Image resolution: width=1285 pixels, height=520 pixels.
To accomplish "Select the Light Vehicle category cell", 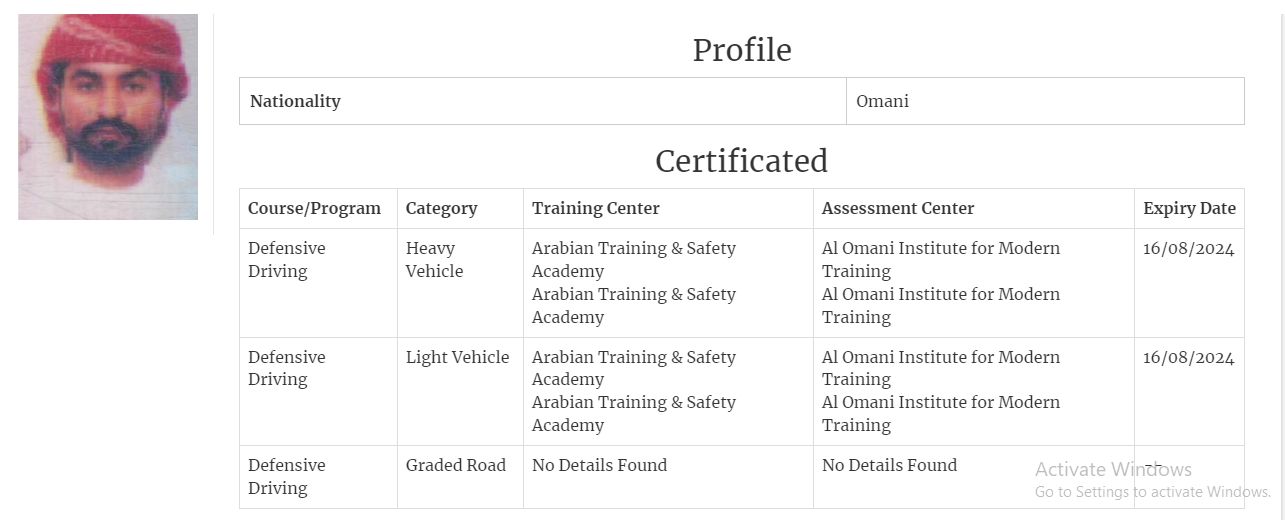I will (x=457, y=357).
